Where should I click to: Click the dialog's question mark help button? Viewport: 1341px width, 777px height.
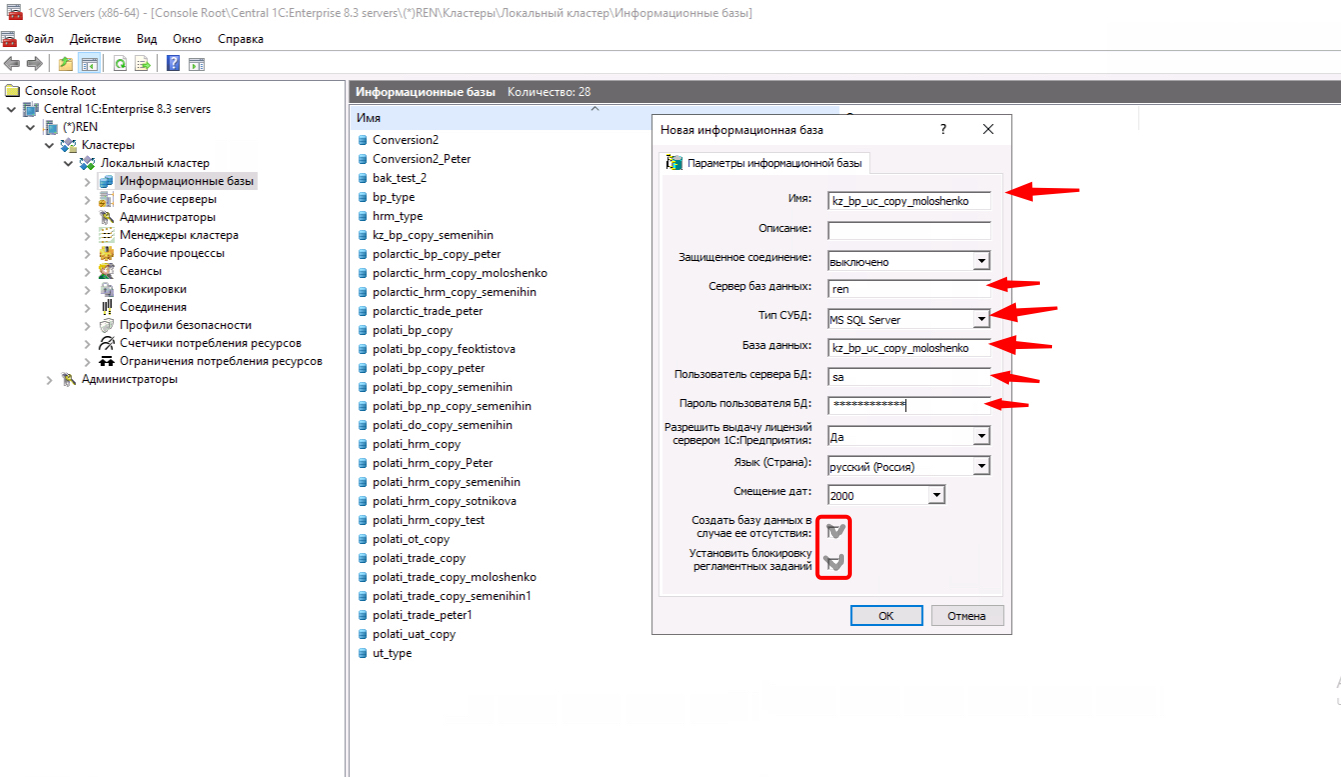[x=943, y=130]
